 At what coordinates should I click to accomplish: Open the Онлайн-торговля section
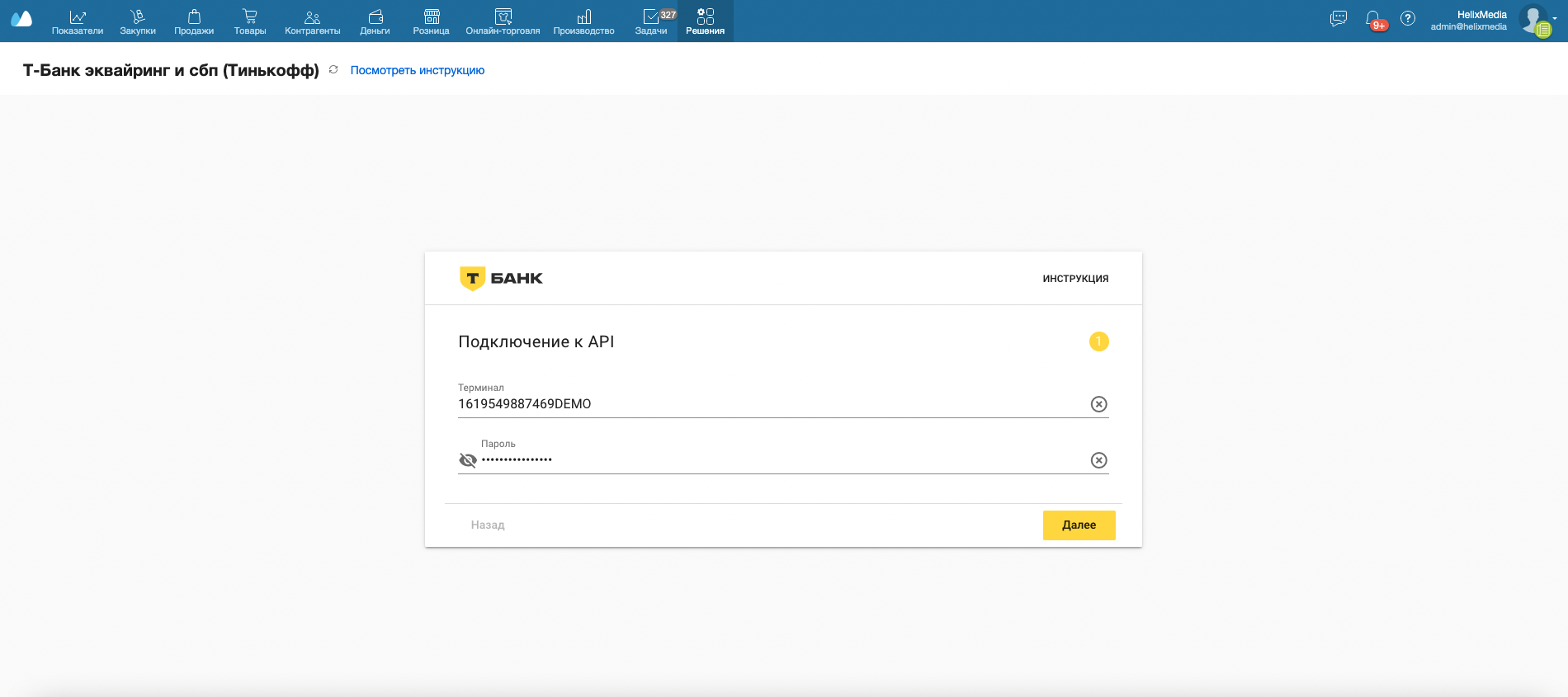[503, 21]
